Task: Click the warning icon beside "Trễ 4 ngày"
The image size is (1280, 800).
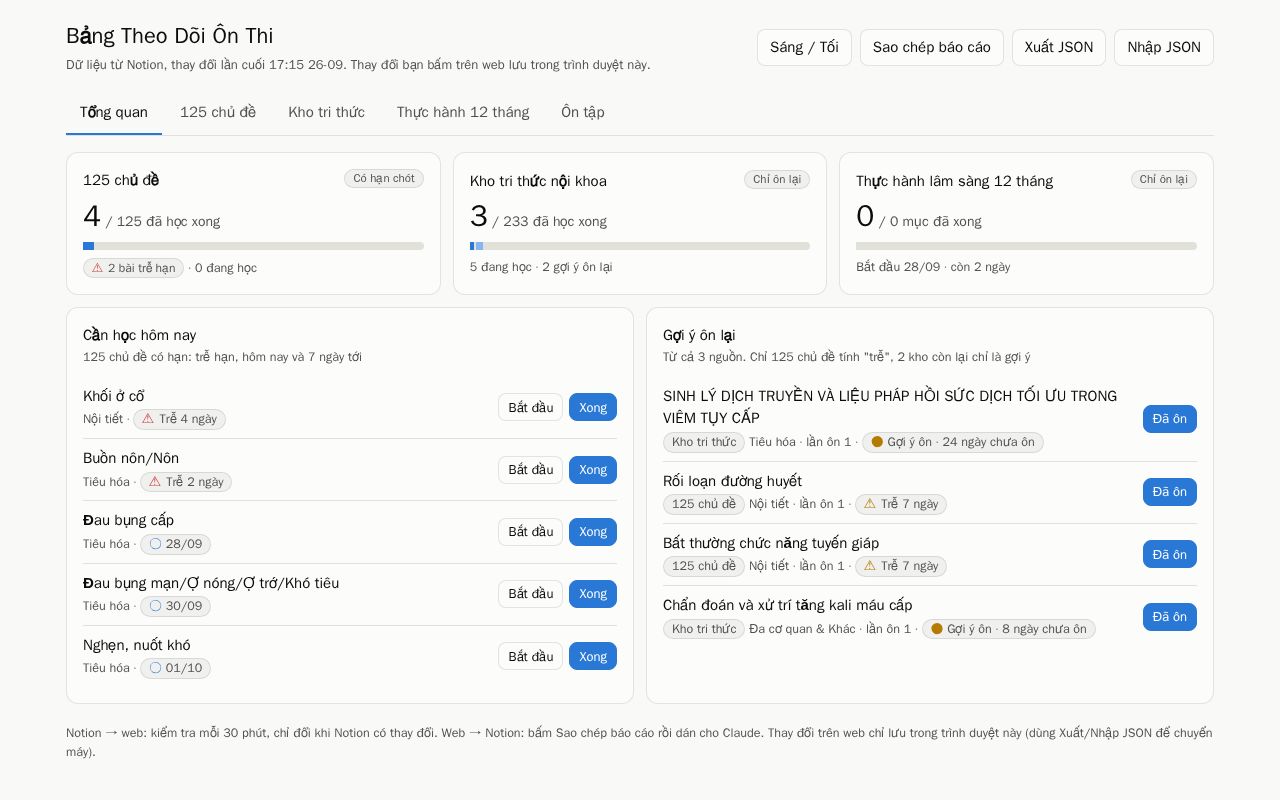Action: tap(148, 419)
